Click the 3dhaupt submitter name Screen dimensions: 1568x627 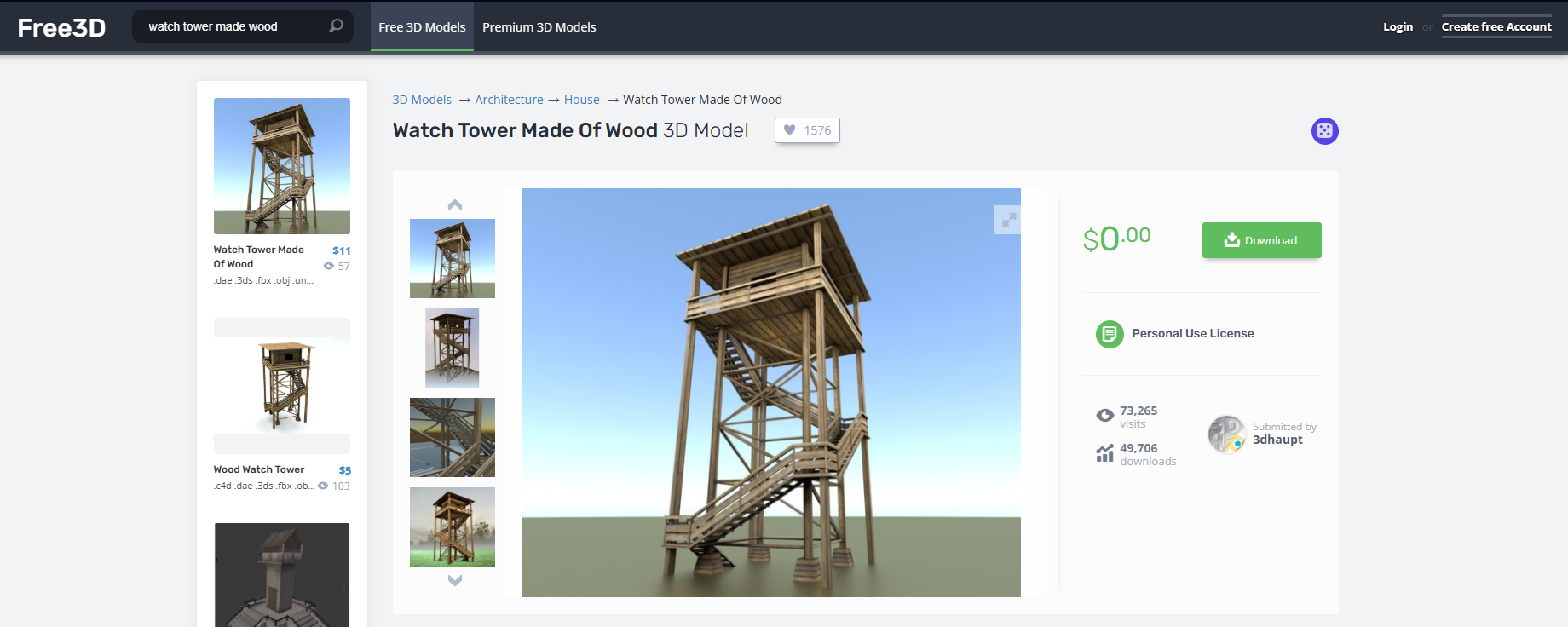tap(1277, 440)
